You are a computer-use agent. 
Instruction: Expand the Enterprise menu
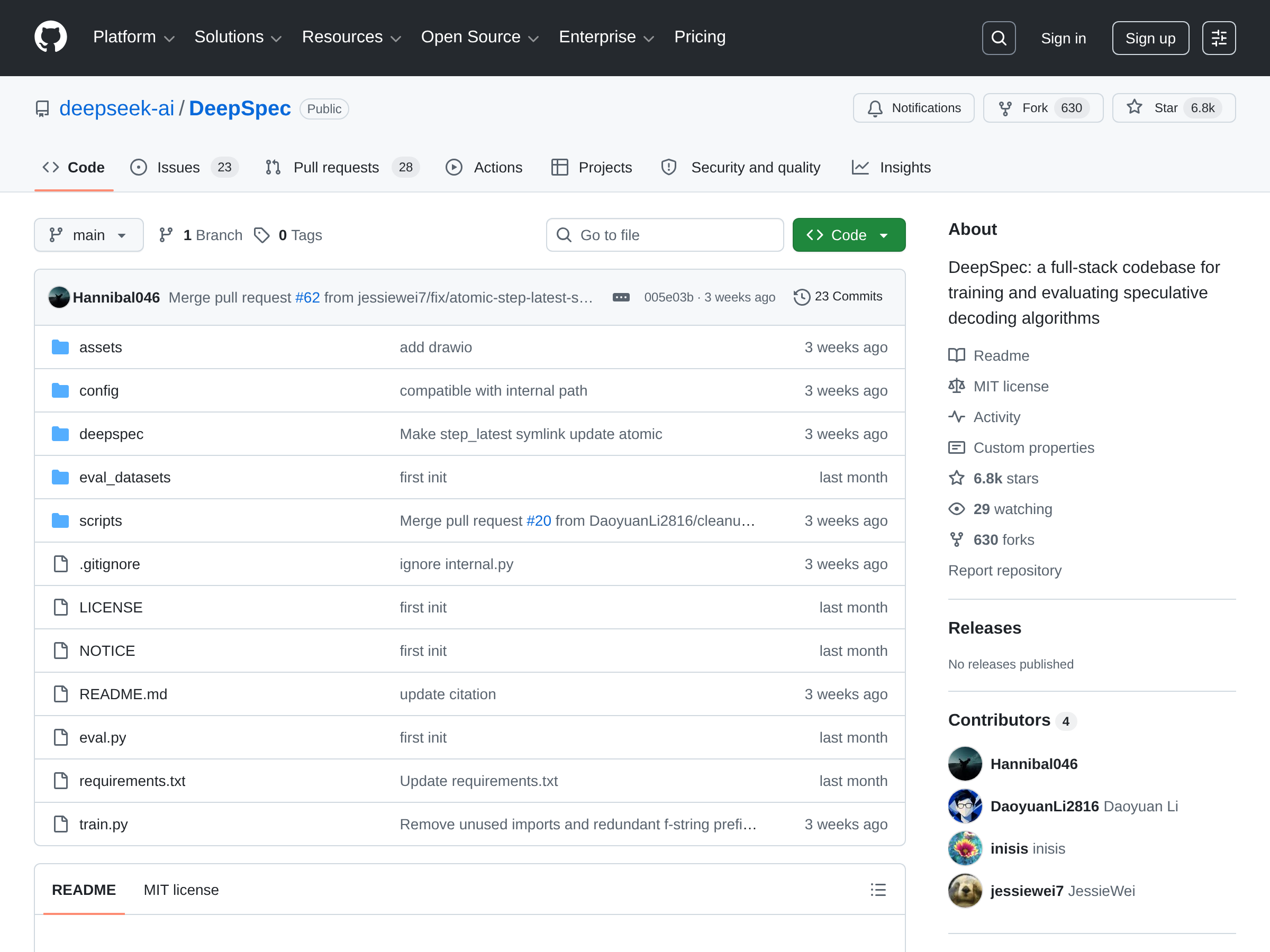[x=606, y=38]
